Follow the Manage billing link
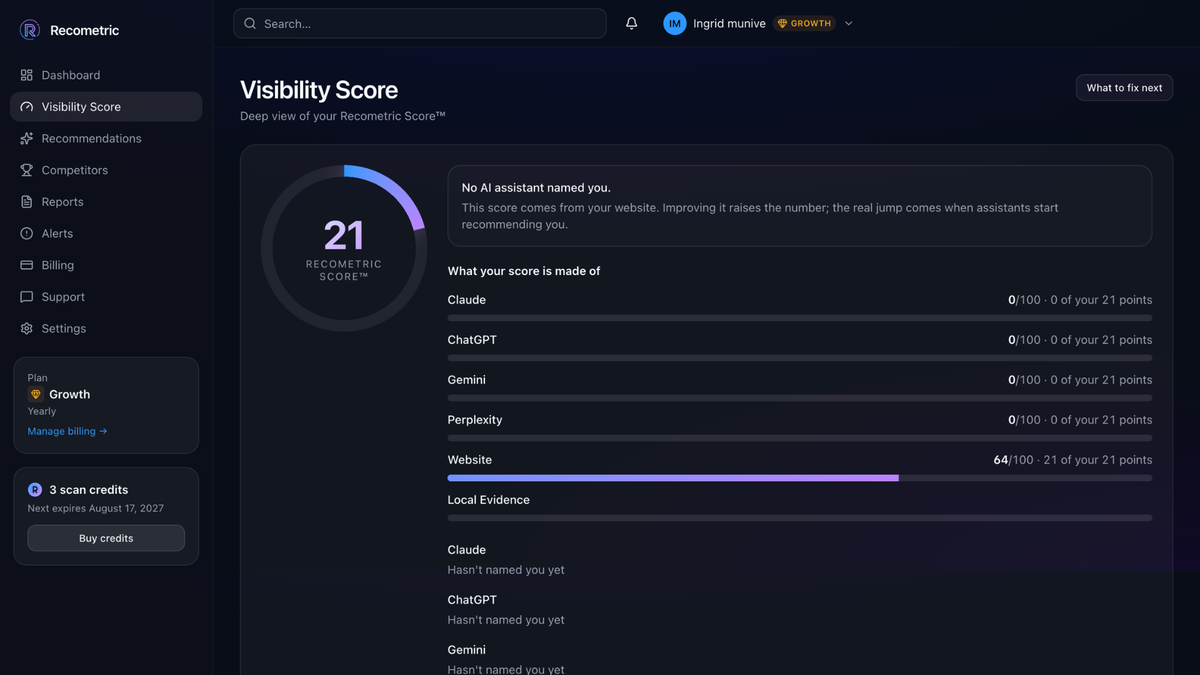The height and width of the screenshot is (675, 1200). (x=67, y=431)
